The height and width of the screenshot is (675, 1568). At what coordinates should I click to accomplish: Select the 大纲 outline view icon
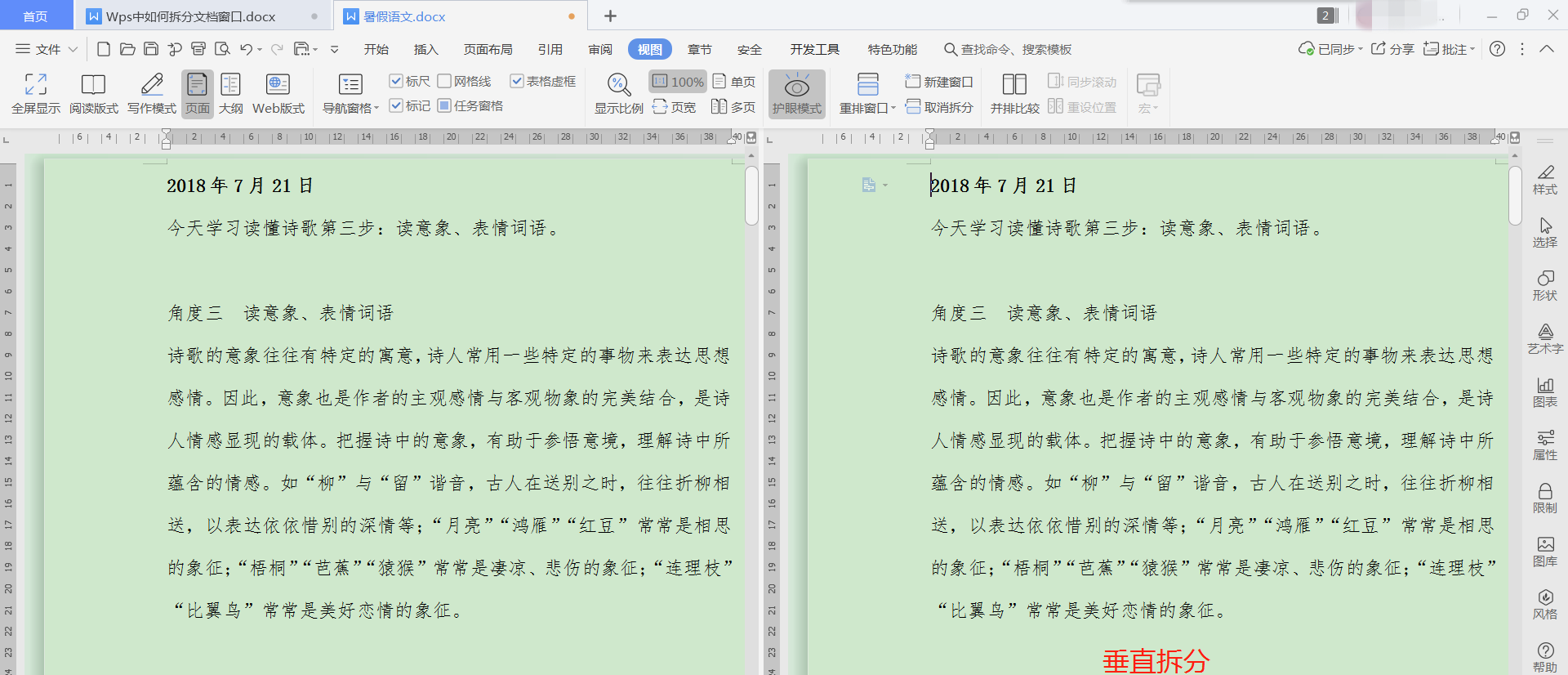click(x=230, y=85)
